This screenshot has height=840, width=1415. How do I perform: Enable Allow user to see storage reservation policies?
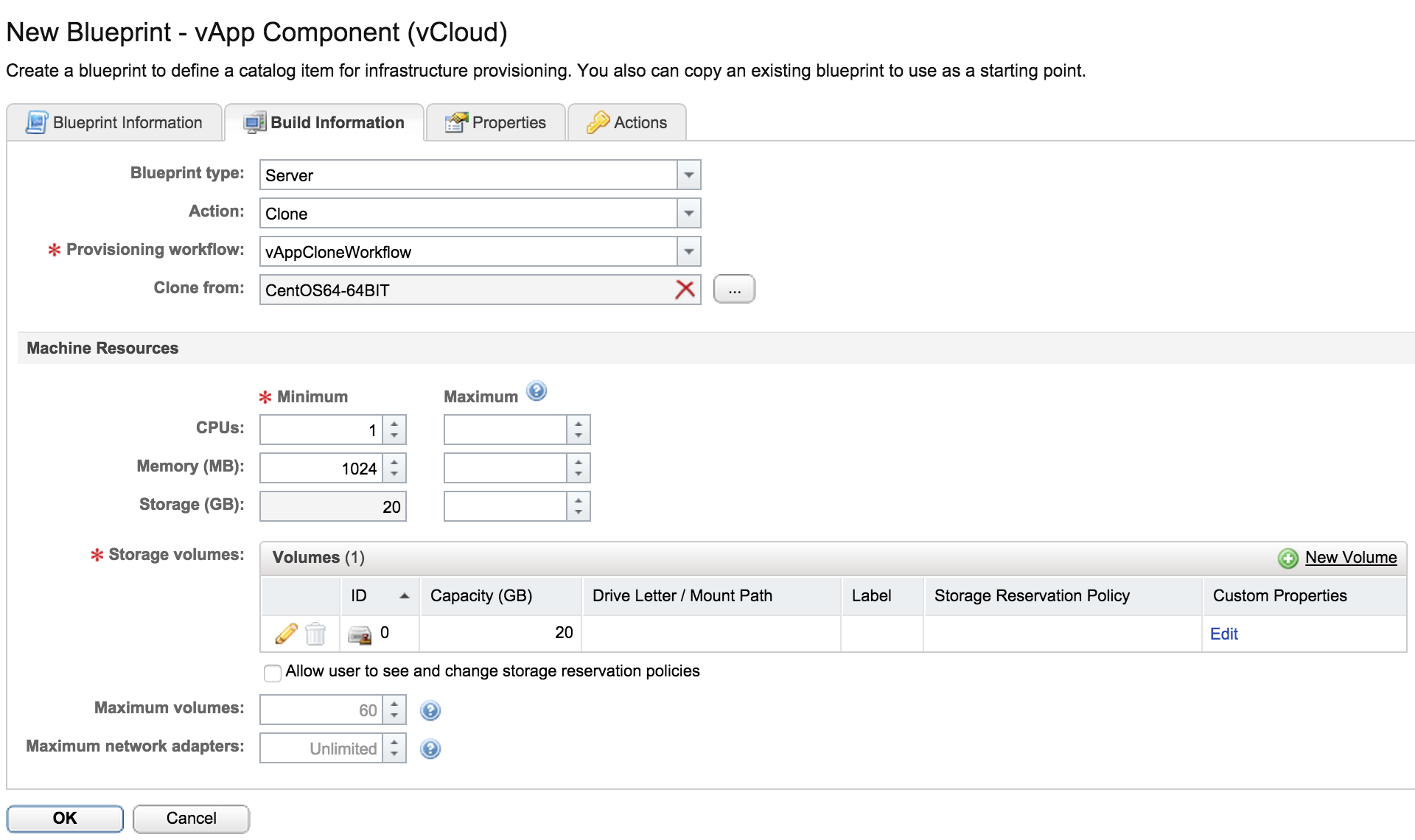273,673
